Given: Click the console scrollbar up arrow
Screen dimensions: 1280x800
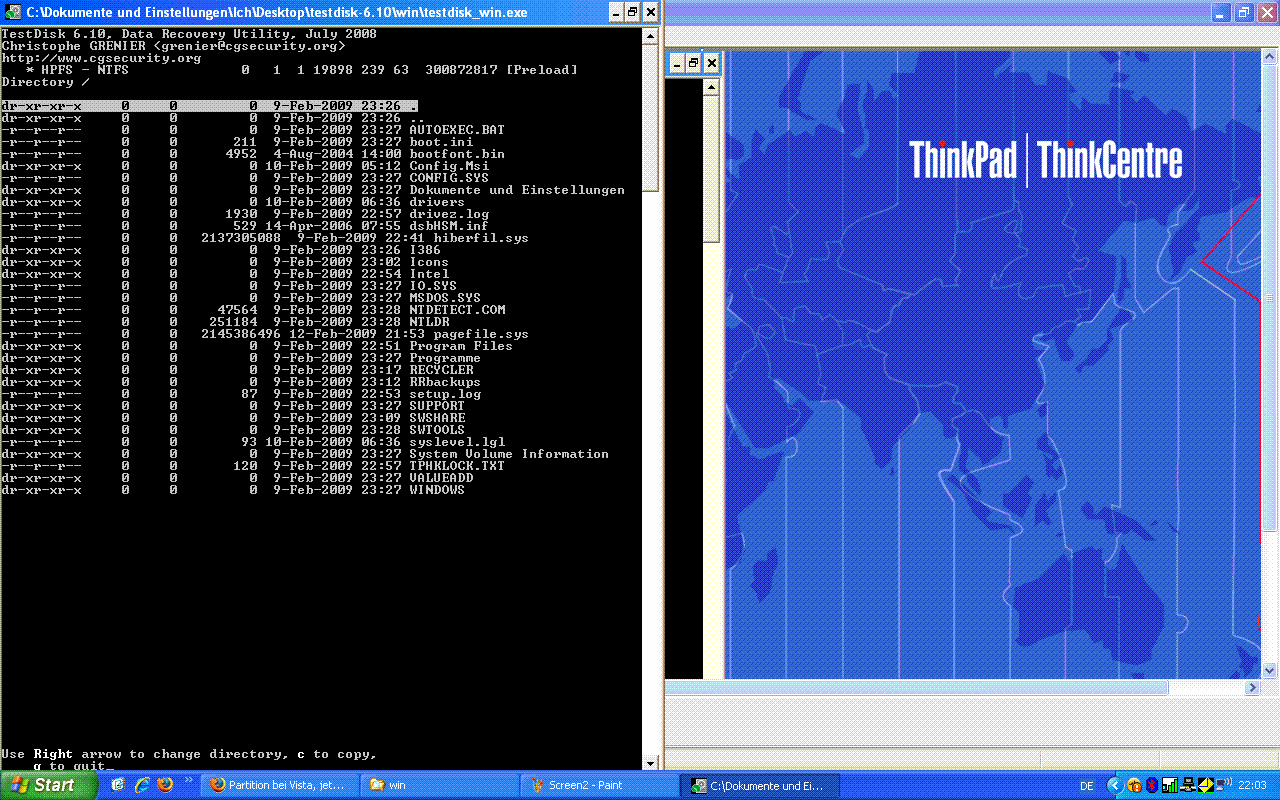Looking at the screenshot, I should point(650,36).
